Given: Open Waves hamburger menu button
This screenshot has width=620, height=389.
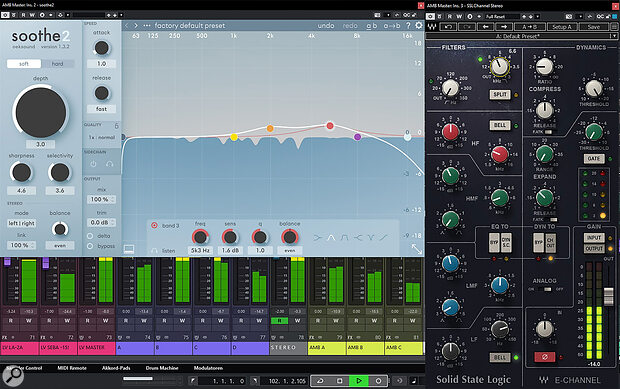Looking at the screenshot, I should click(x=614, y=27).
